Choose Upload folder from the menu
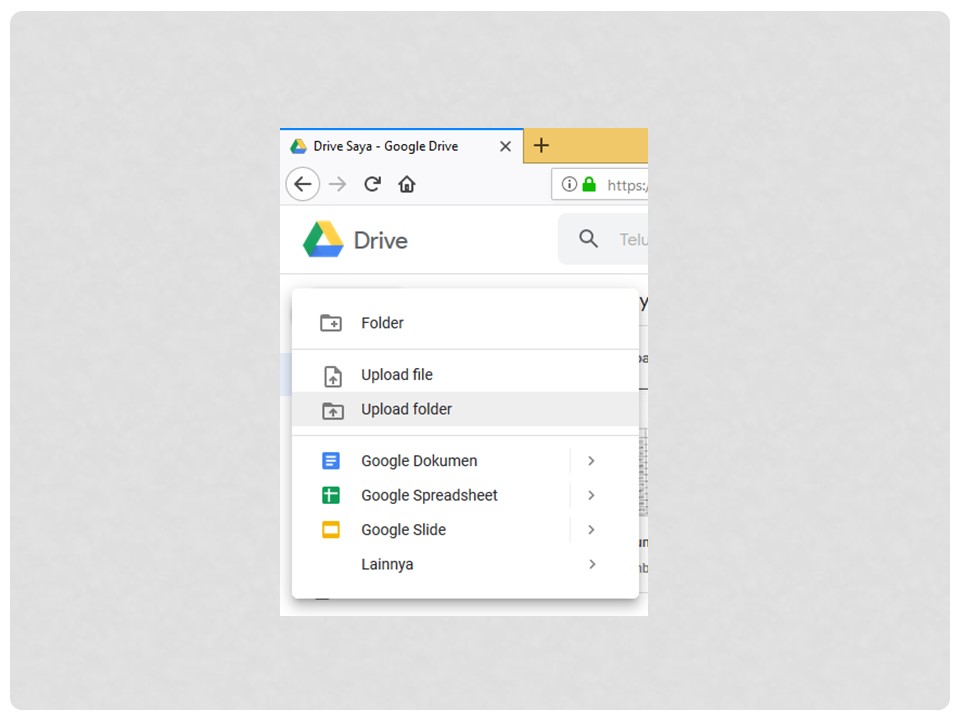The image size is (960, 720). (465, 409)
